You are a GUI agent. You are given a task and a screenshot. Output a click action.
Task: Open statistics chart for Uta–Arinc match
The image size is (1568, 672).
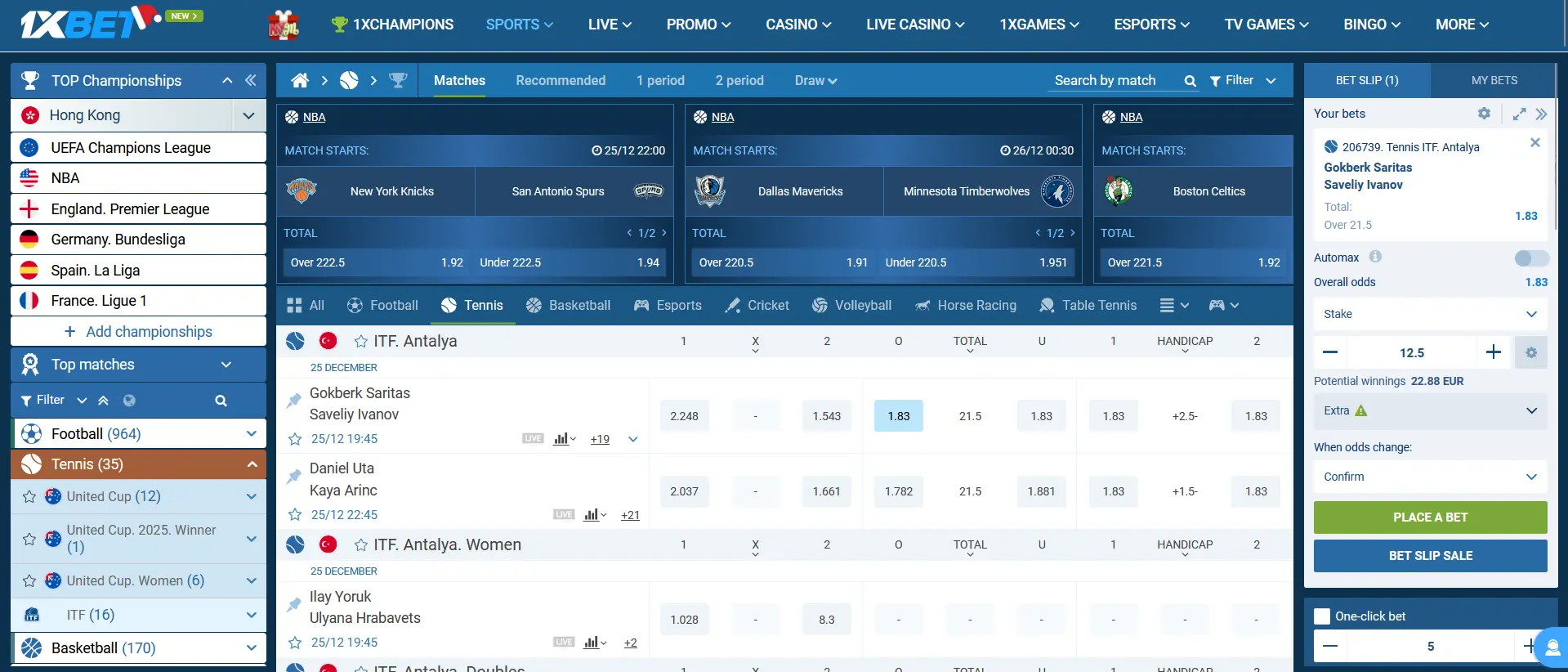point(595,515)
